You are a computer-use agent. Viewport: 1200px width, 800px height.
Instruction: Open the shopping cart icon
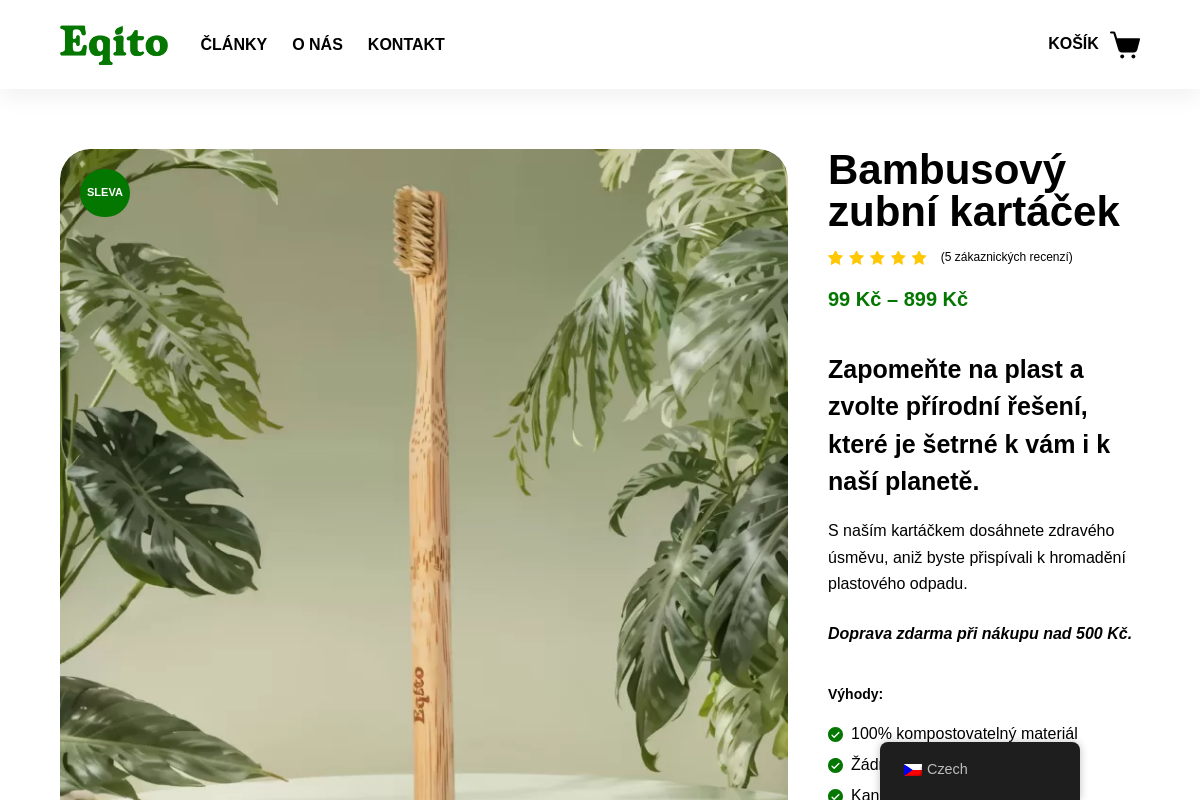(x=1125, y=44)
